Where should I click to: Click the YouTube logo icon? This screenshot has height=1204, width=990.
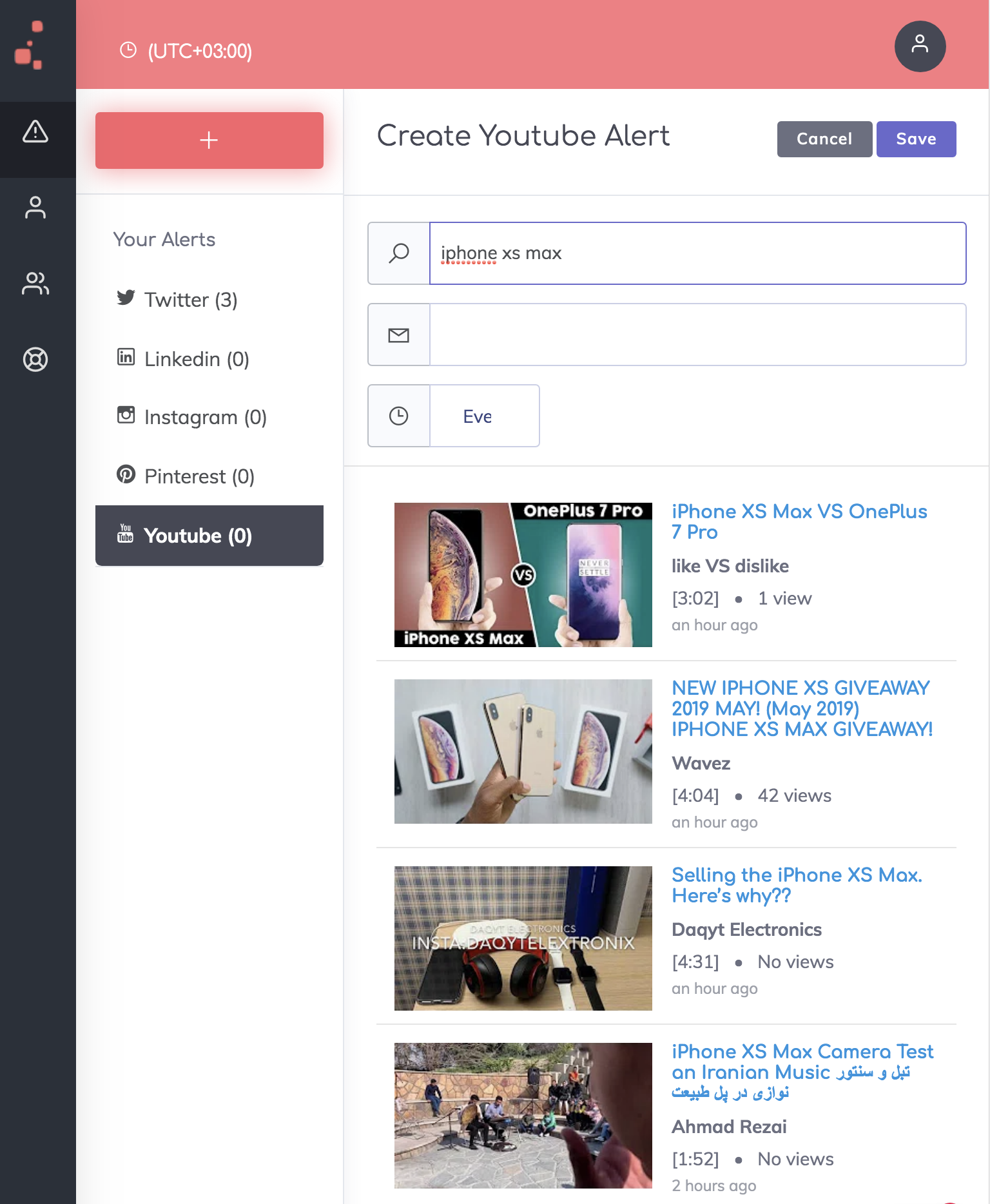[126, 533]
